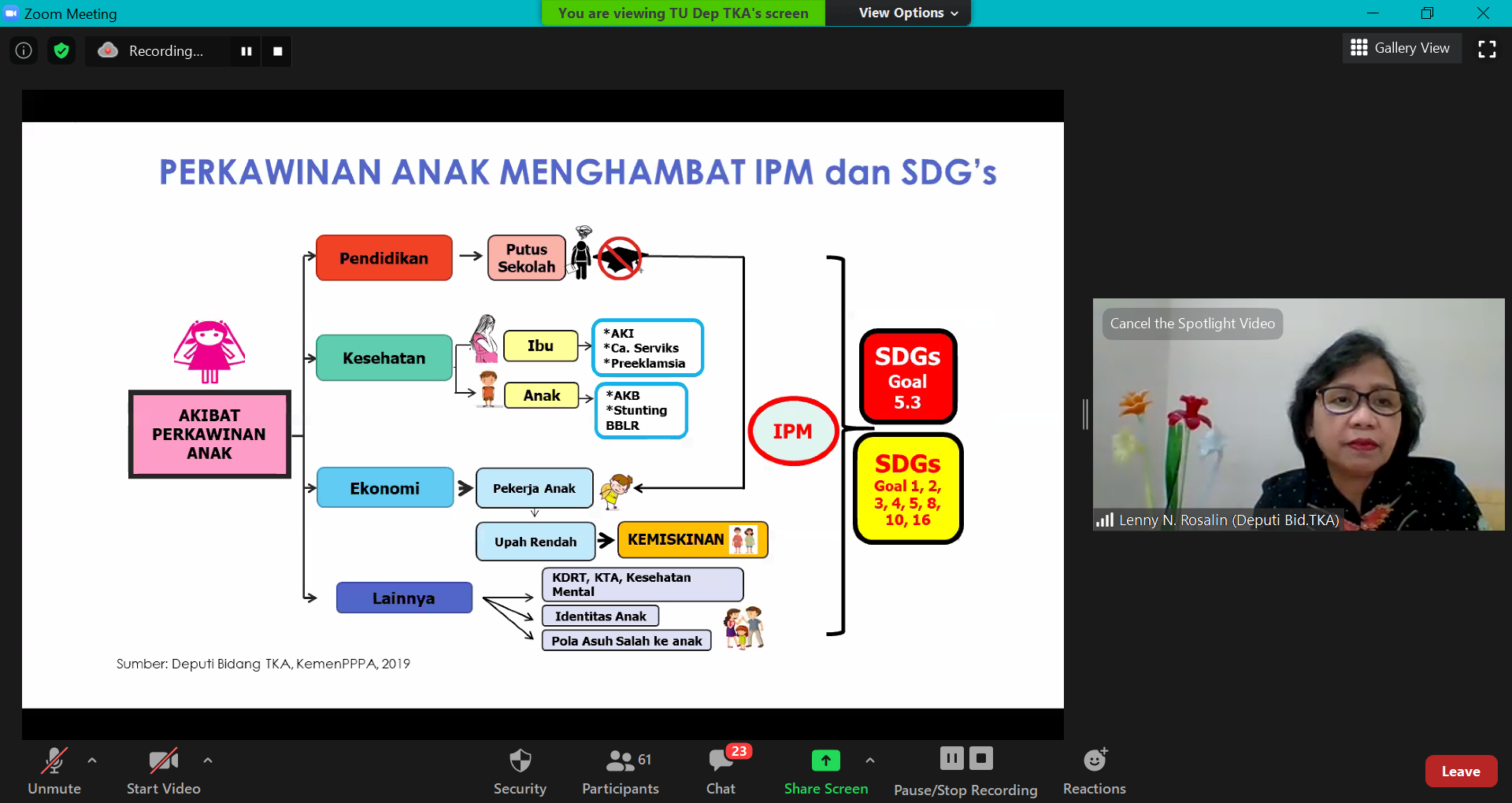The width and height of the screenshot is (1512, 803).
Task: Click the green Share Screen icon
Action: click(825, 760)
